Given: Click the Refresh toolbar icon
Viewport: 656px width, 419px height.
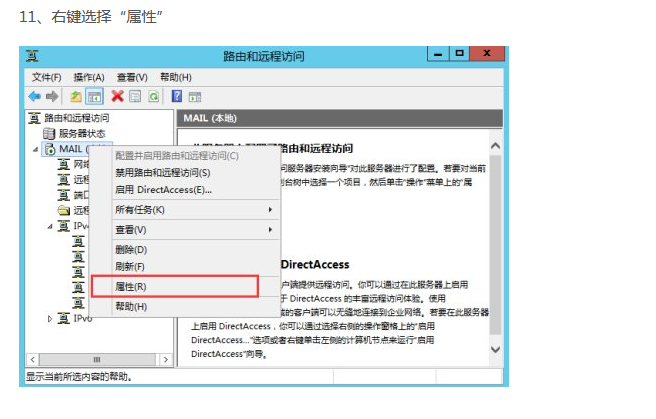Looking at the screenshot, I should [153, 96].
